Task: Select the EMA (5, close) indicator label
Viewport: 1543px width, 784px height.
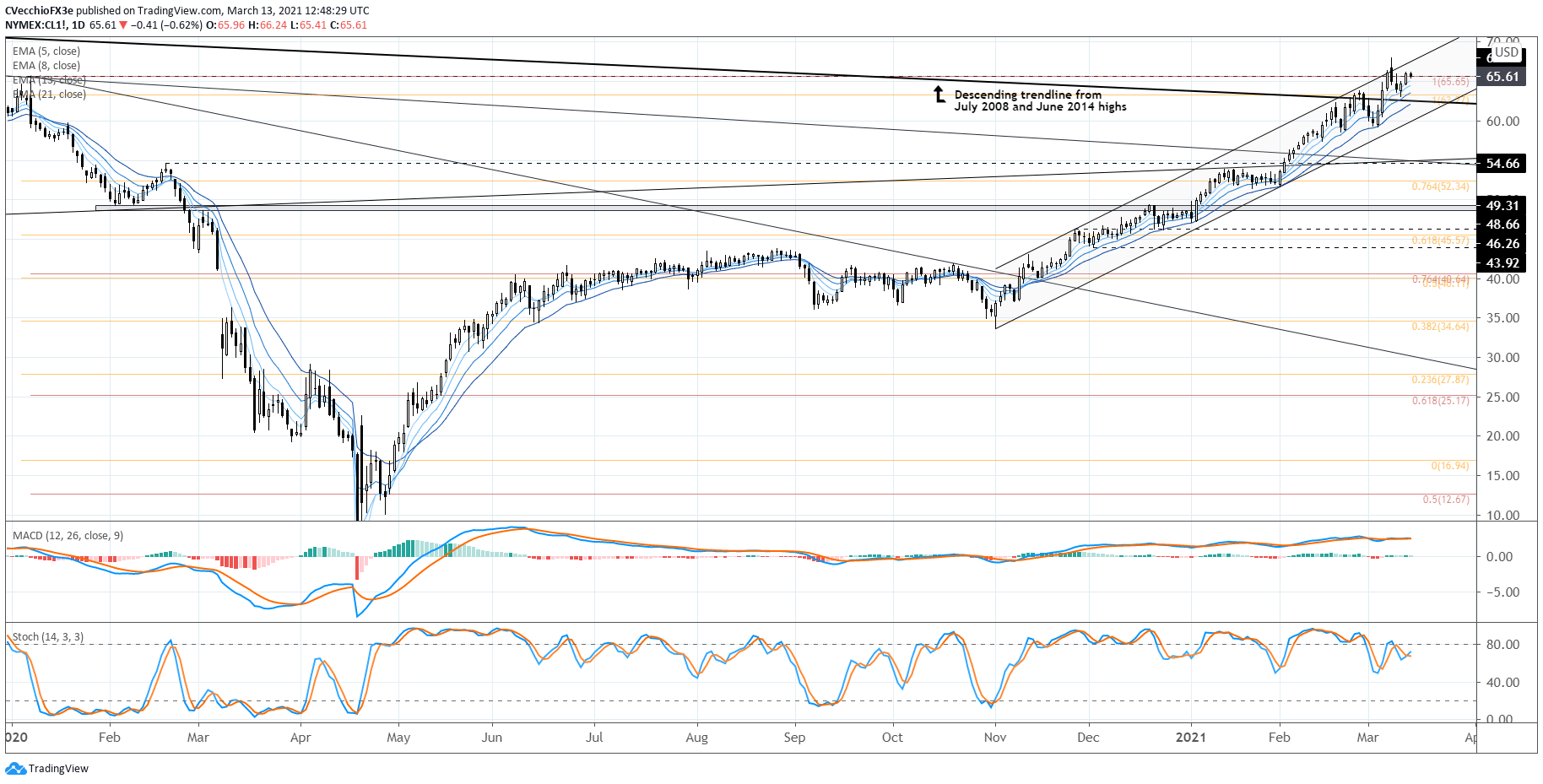Action: [x=46, y=51]
